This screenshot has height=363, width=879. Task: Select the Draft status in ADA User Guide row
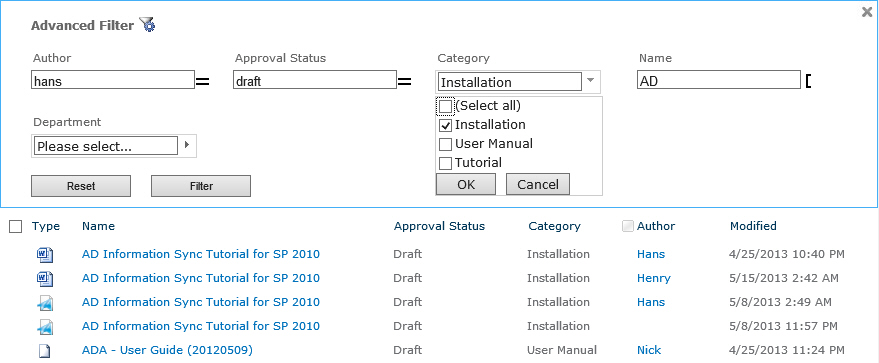click(408, 351)
